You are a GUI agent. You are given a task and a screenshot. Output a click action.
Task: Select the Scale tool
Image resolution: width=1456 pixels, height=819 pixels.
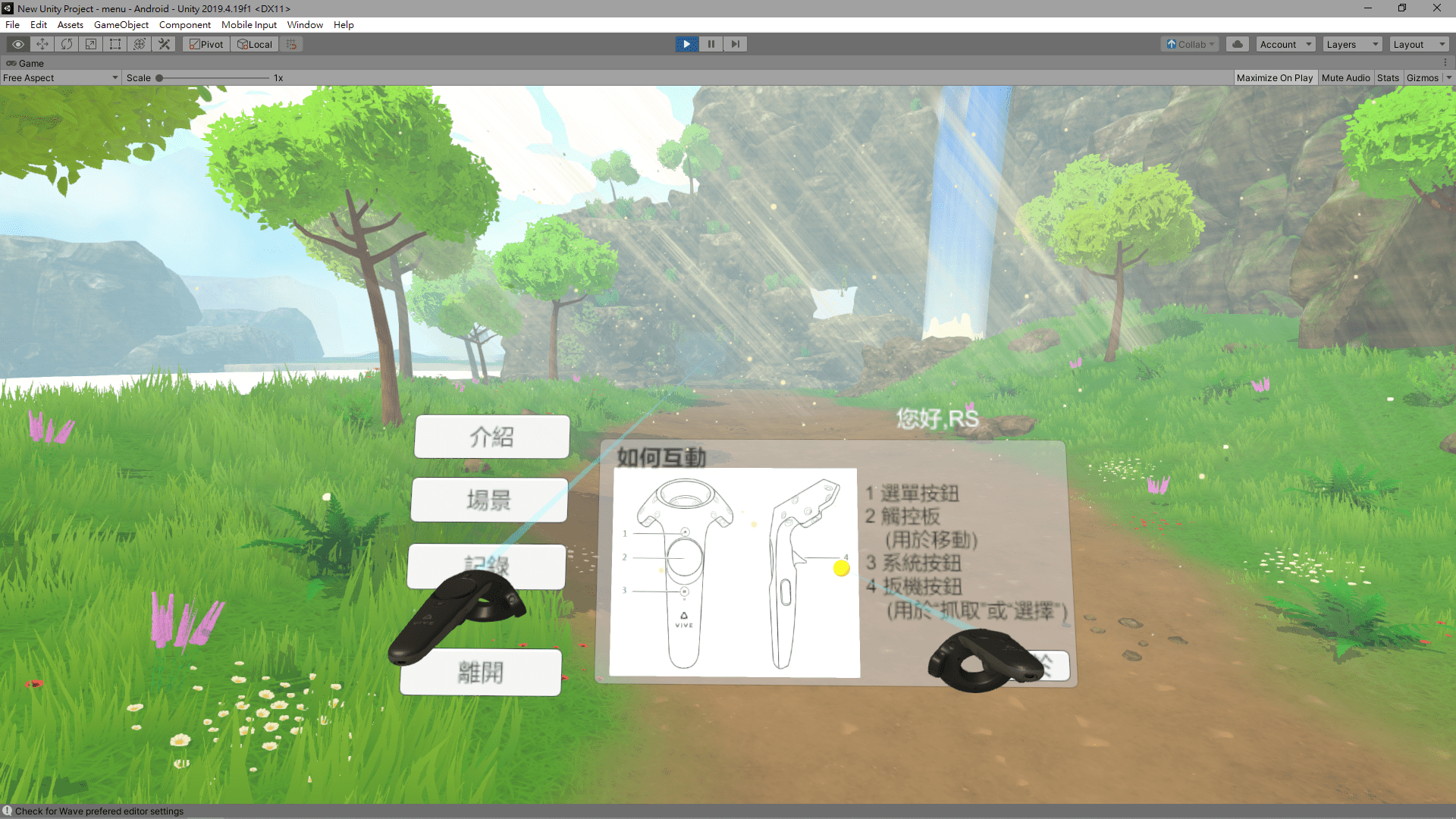[90, 44]
